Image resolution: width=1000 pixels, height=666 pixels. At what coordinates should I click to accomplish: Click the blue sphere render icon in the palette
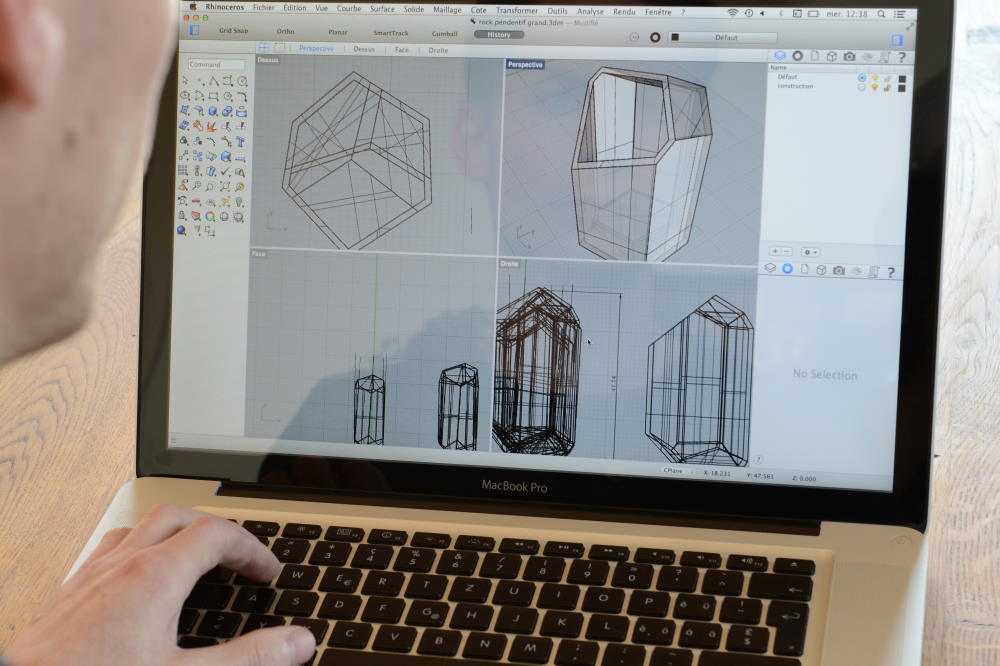pyautogui.click(x=182, y=230)
